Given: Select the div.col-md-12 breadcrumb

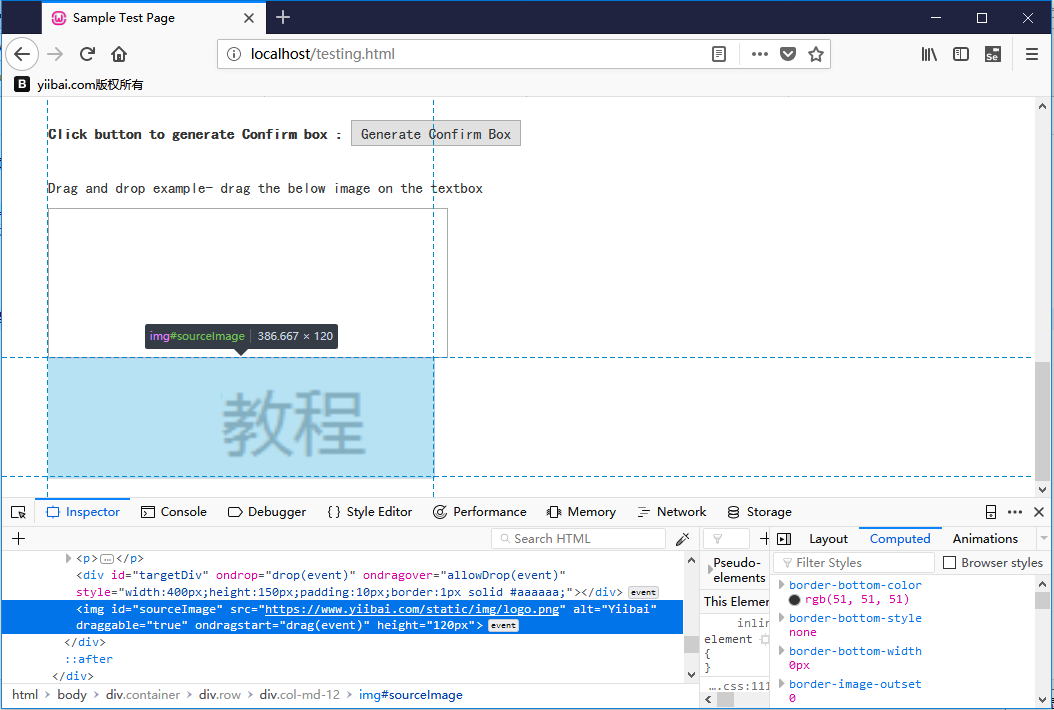Looking at the screenshot, I should click(x=300, y=695).
